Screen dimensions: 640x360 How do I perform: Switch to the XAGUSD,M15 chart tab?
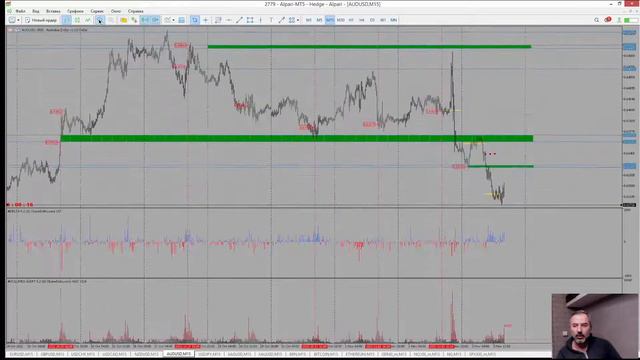coord(239,354)
